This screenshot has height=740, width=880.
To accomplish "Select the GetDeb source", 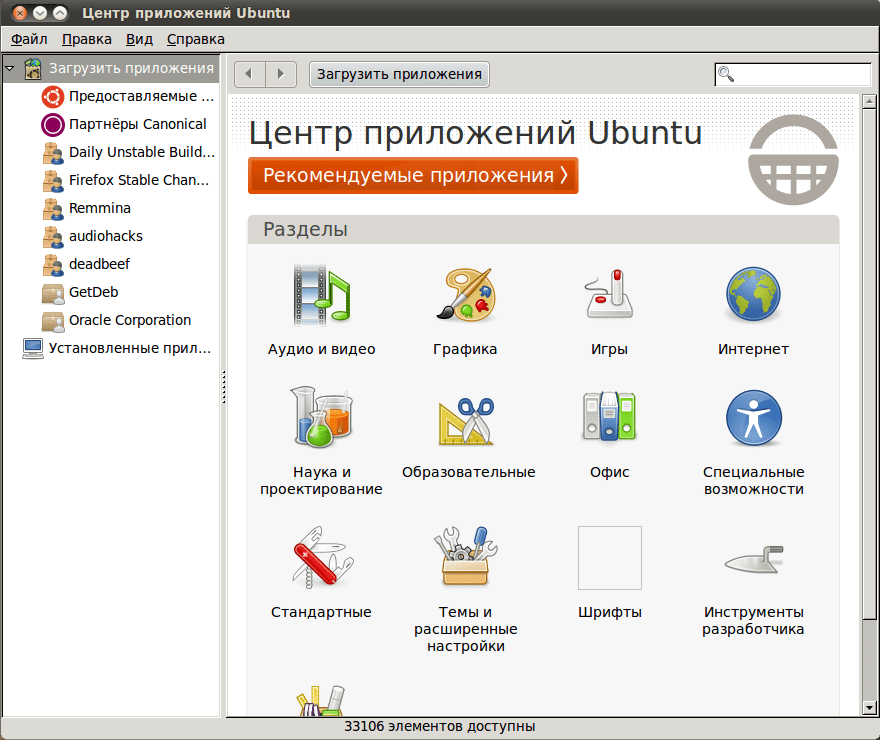I will (111, 293).
